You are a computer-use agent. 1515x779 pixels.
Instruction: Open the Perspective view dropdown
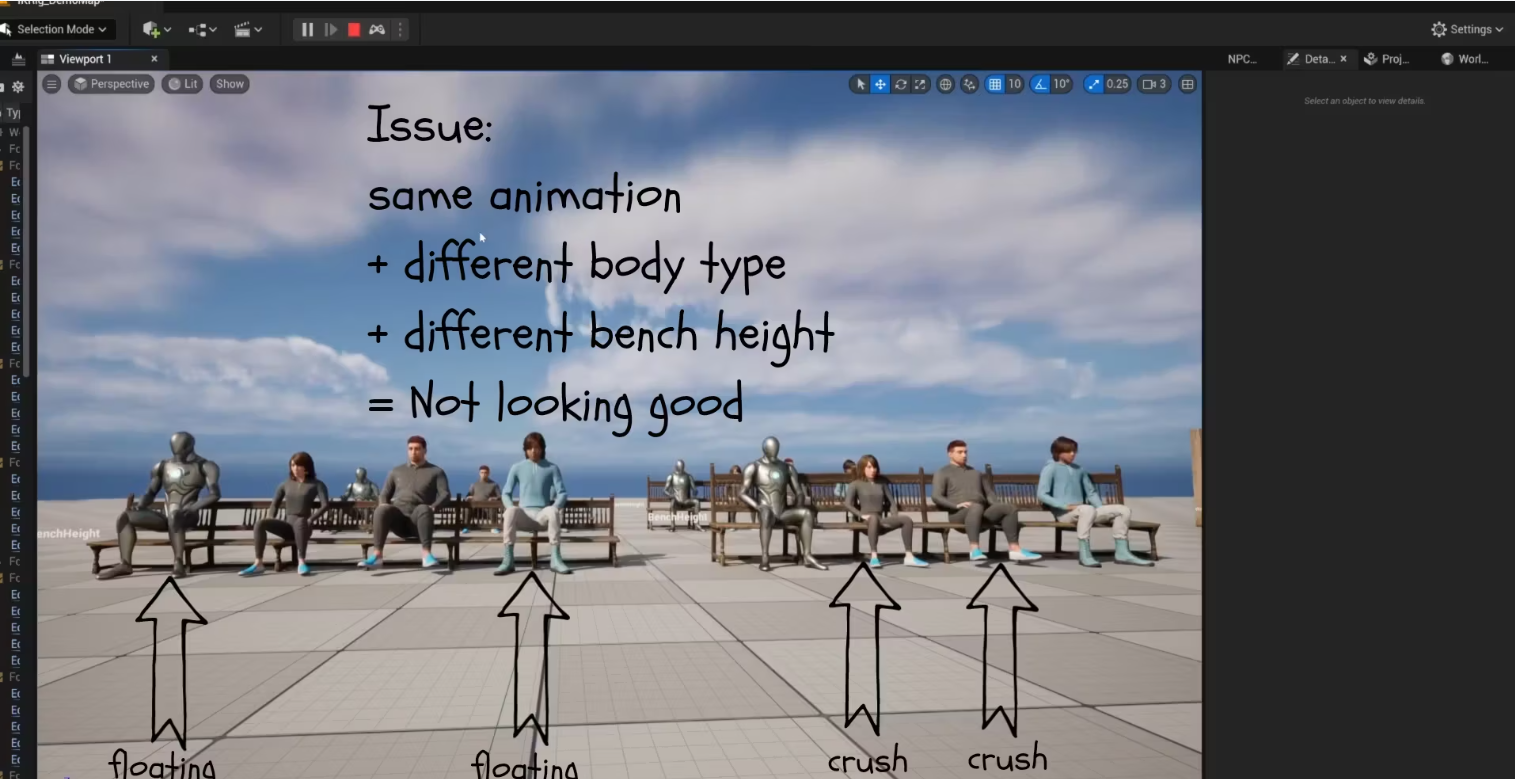click(x=111, y=84)
